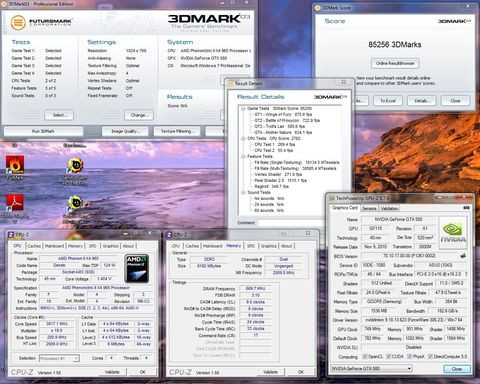Click the AMD Phenom II logo in CPU-Z
Image resolution: width=480 pixels, height=384 pixels.
[x=137, y=268]
